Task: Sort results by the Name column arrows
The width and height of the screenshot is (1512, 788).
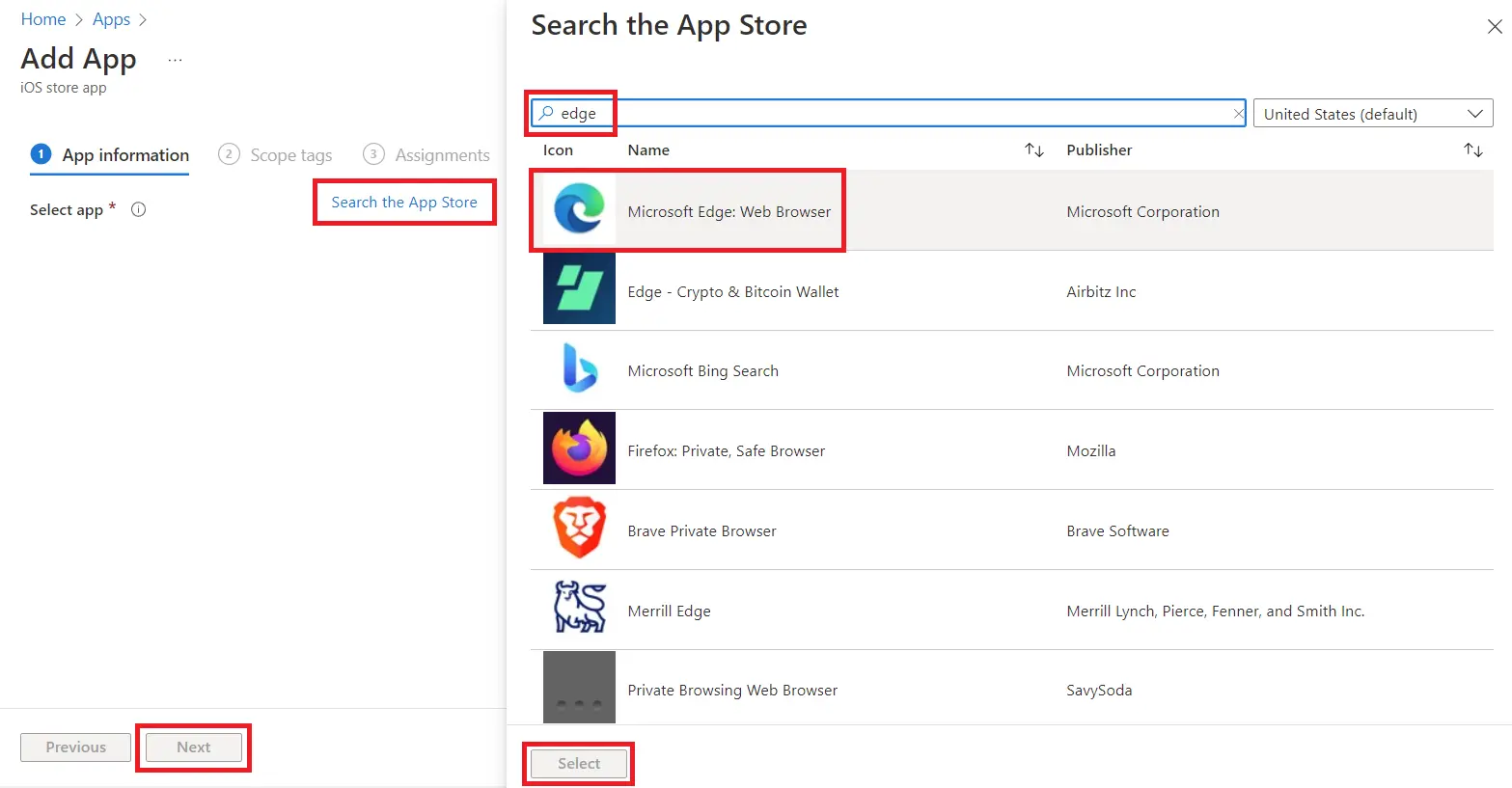Action: point(1033,150)
